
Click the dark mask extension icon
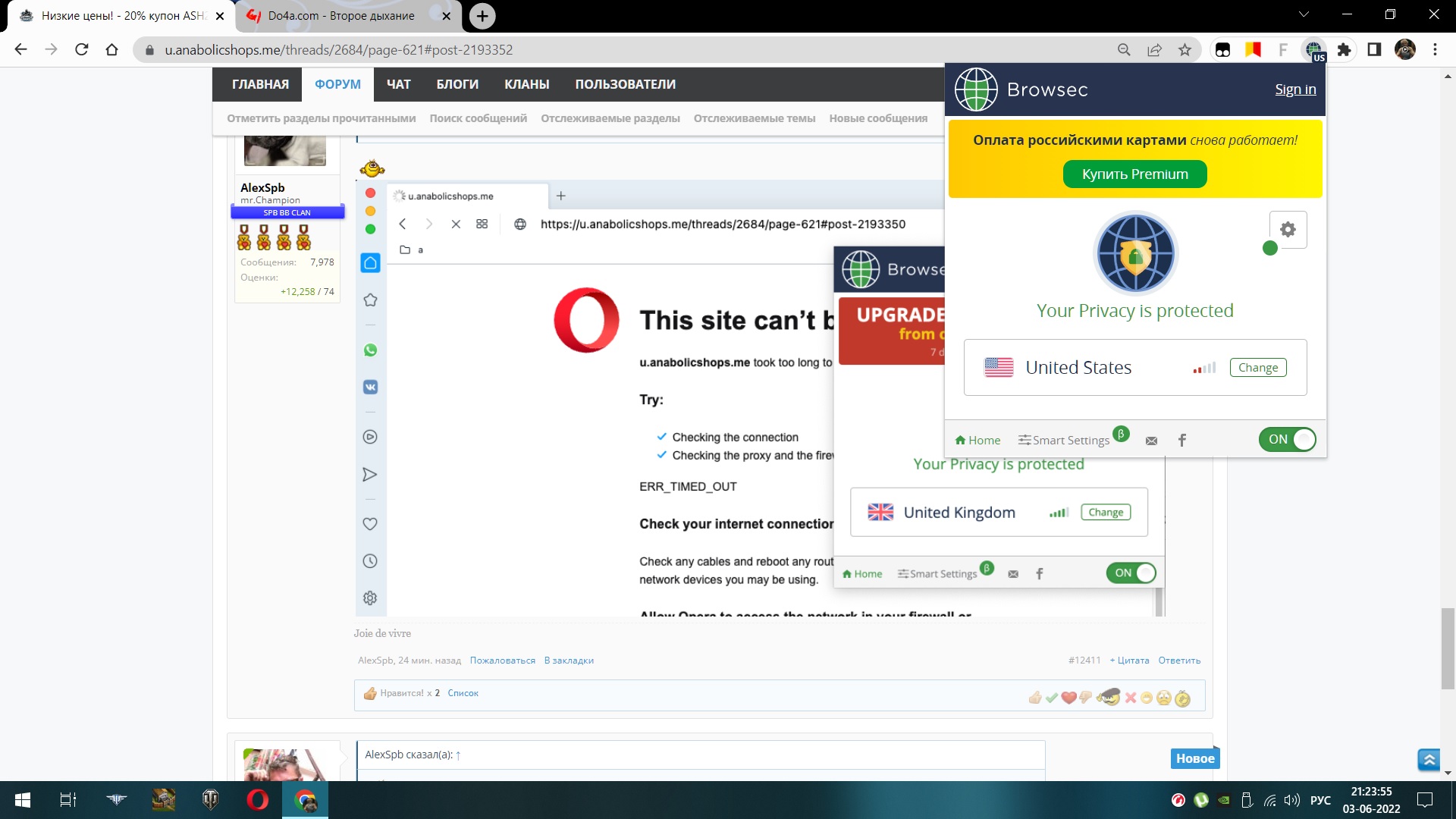tap(1222, 50)
